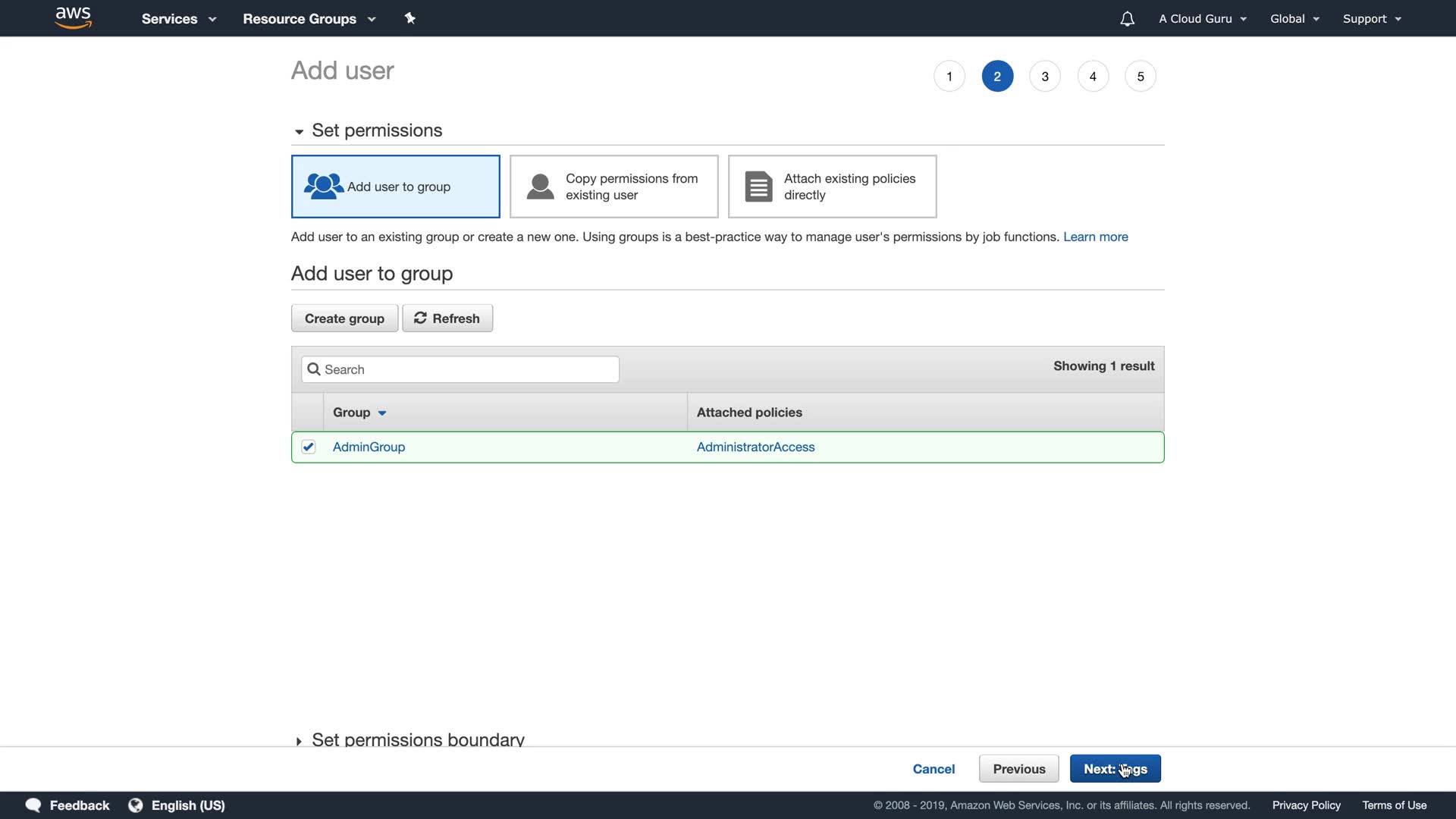
Task: Click the pin shortcuts icon in navbar
Action: (x=410, y=18)
